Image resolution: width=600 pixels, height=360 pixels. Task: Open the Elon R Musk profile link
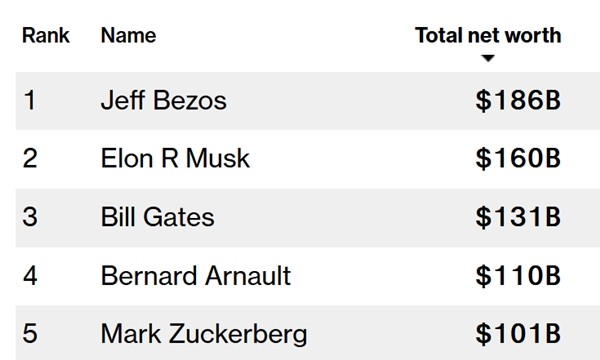tap(175, 158)
